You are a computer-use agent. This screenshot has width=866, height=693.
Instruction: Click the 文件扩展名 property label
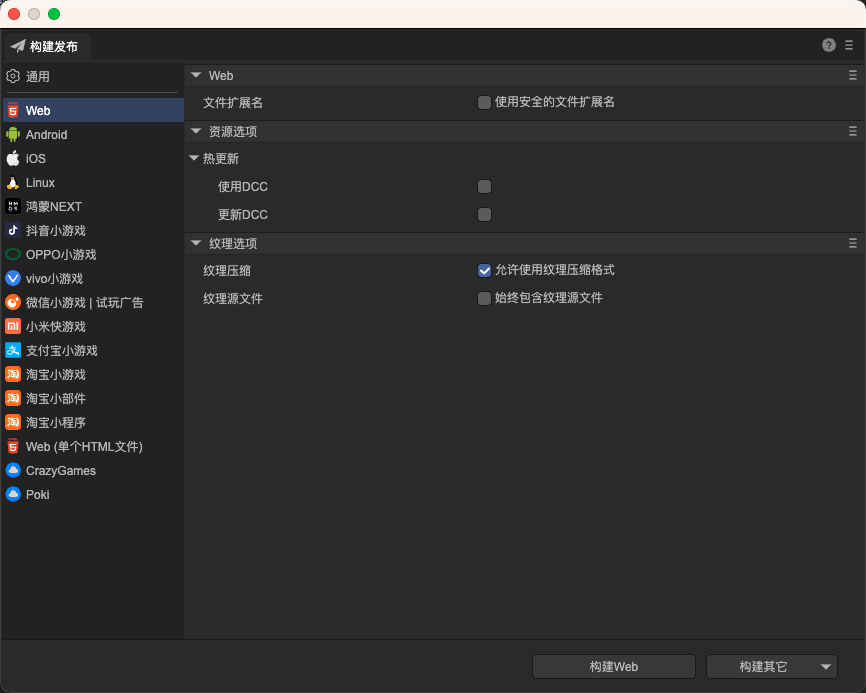tap(233, 103)
